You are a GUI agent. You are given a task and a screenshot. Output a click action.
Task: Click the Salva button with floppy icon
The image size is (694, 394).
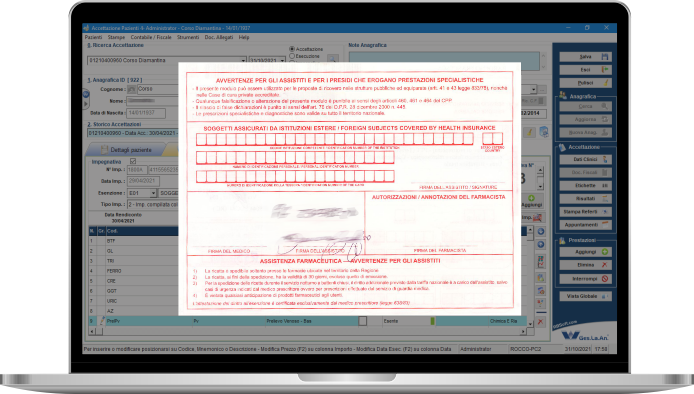coord(586,57)
